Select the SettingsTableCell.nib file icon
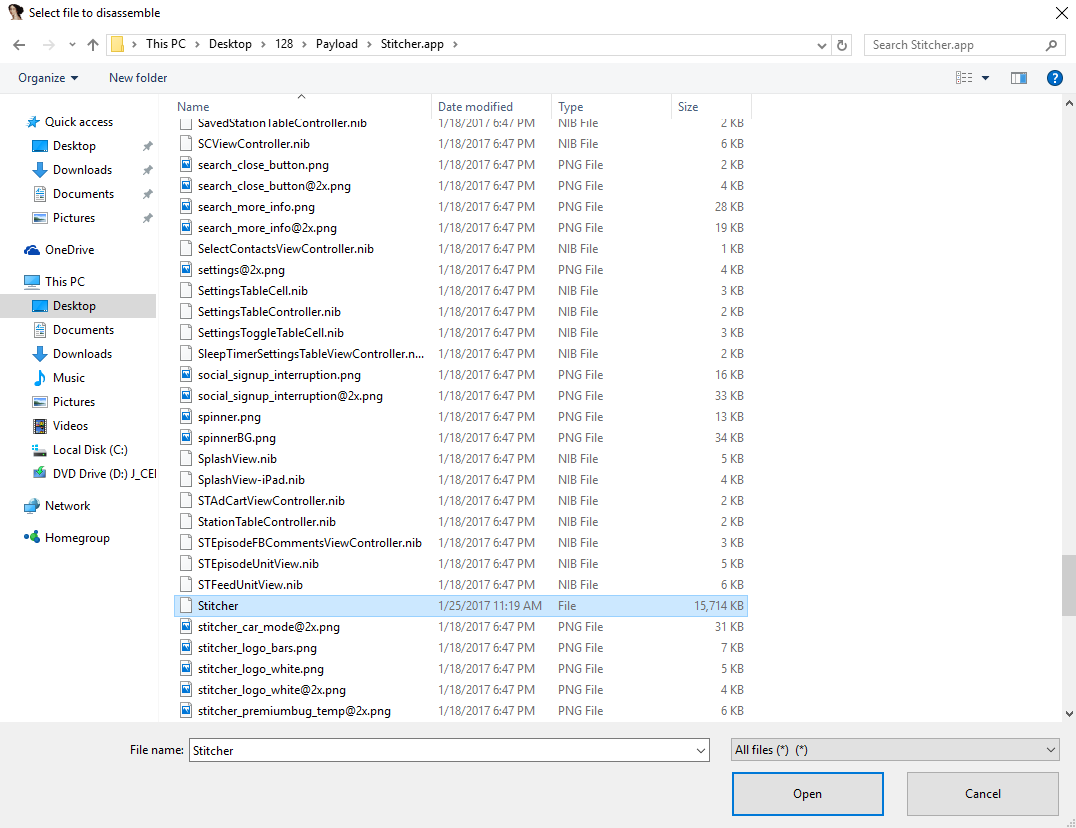The height and width of the screenshot is (828, 1076). [x=185, y=291]
